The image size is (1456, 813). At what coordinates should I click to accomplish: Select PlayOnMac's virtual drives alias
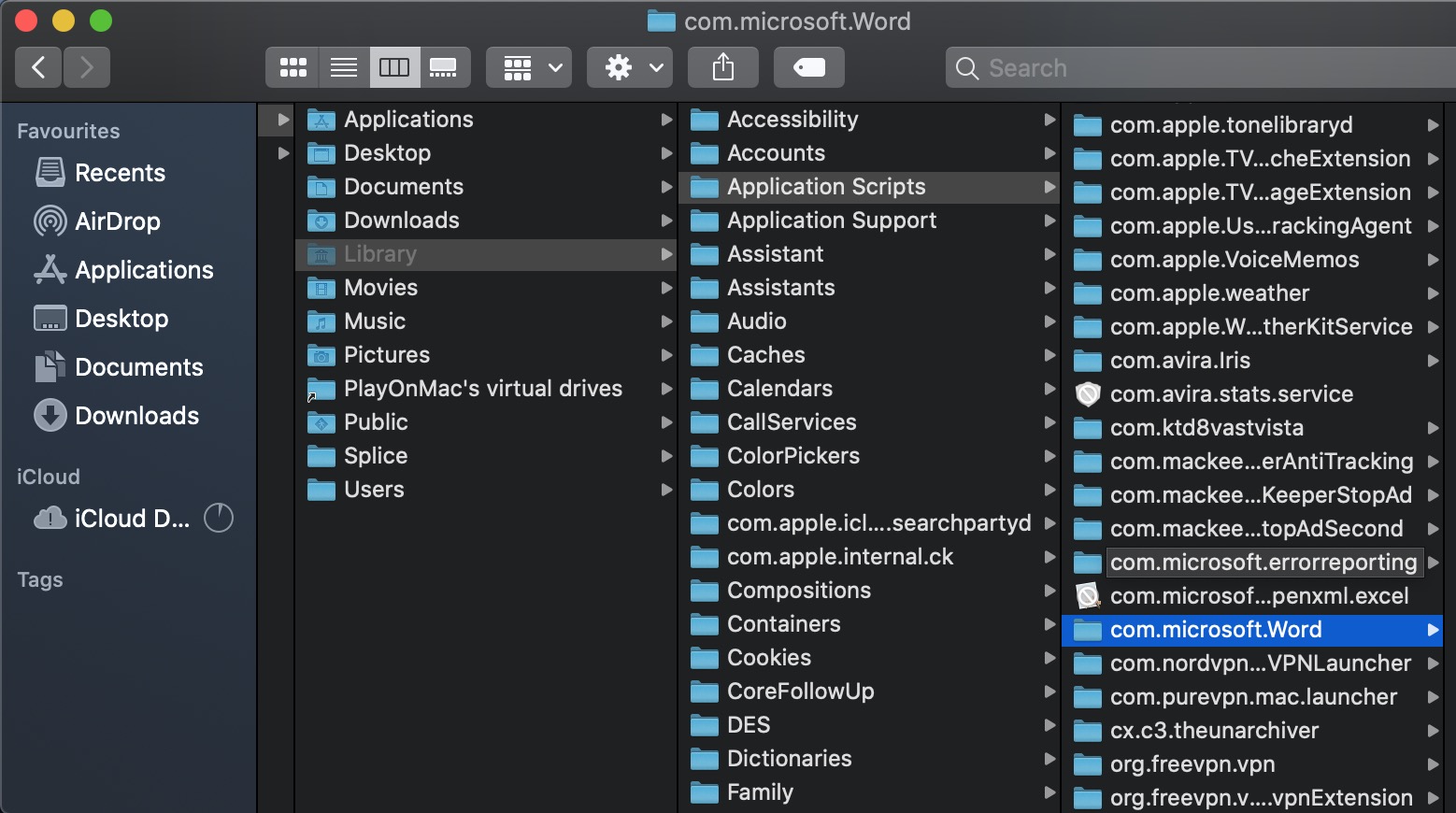(x=485, y=389)
